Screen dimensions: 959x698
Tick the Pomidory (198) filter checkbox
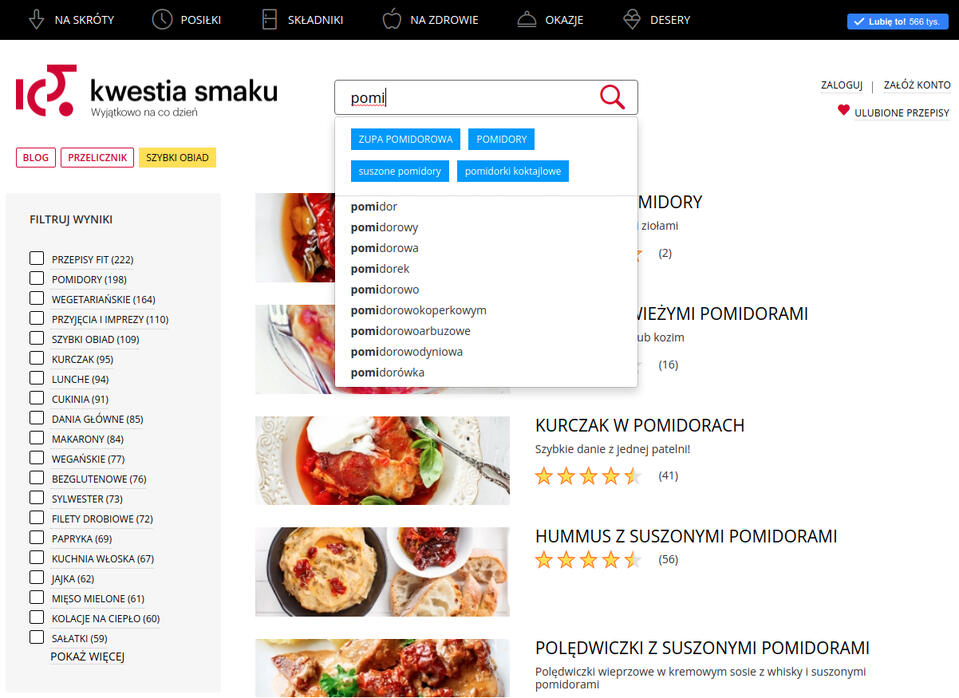click(37, 278)
